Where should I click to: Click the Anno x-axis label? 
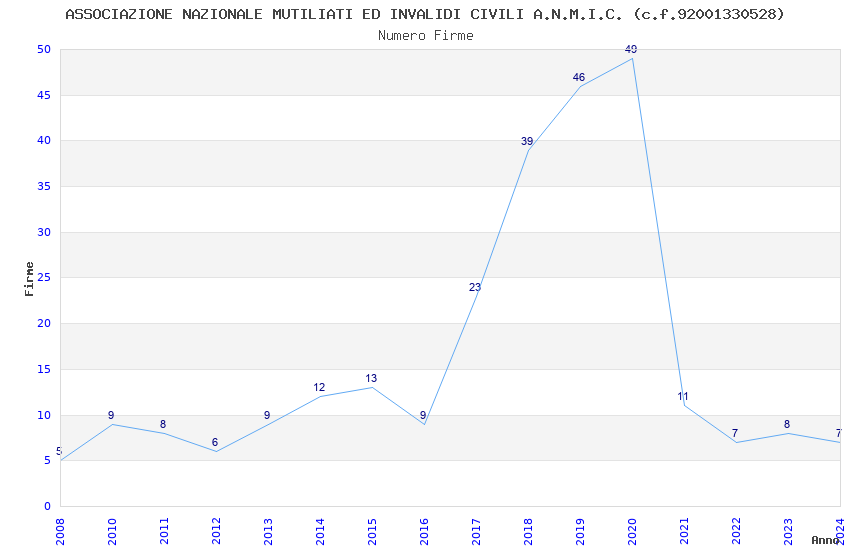825,540
